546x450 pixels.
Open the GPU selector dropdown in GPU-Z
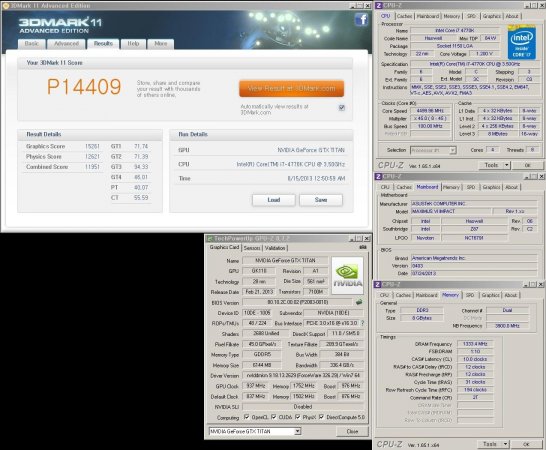pyautogui.click(x=297, y=431)
